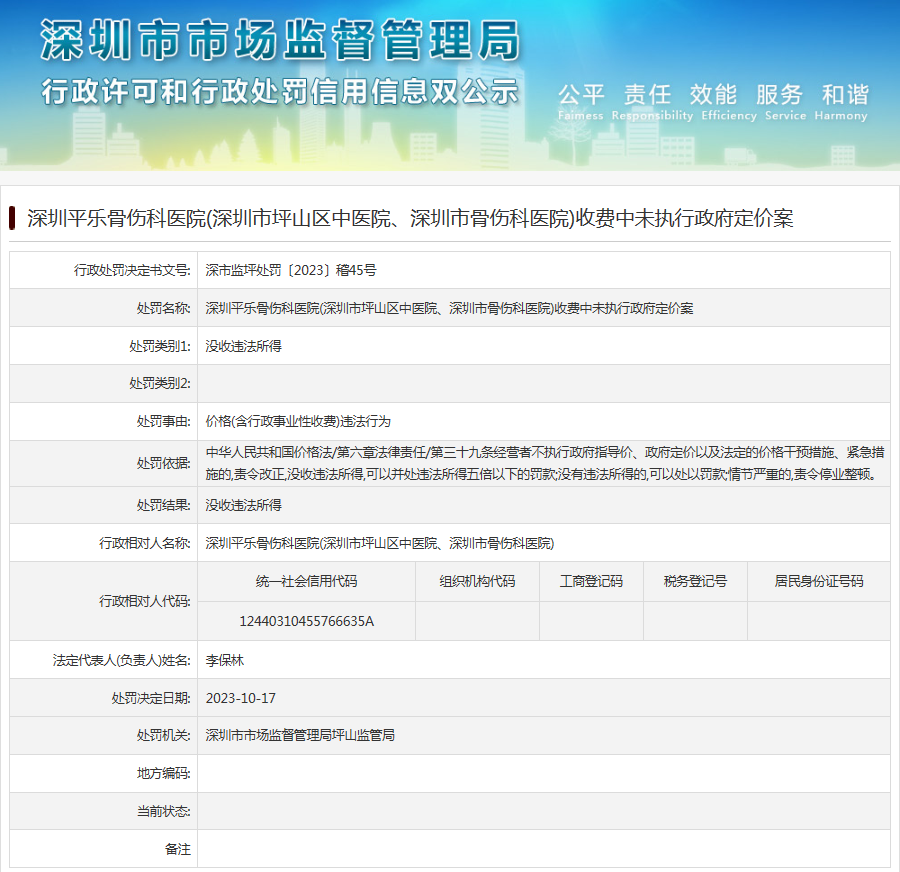Click the 服务 Service slogan
This screenshot has height=872, width=900.
[x=785, y=102]
